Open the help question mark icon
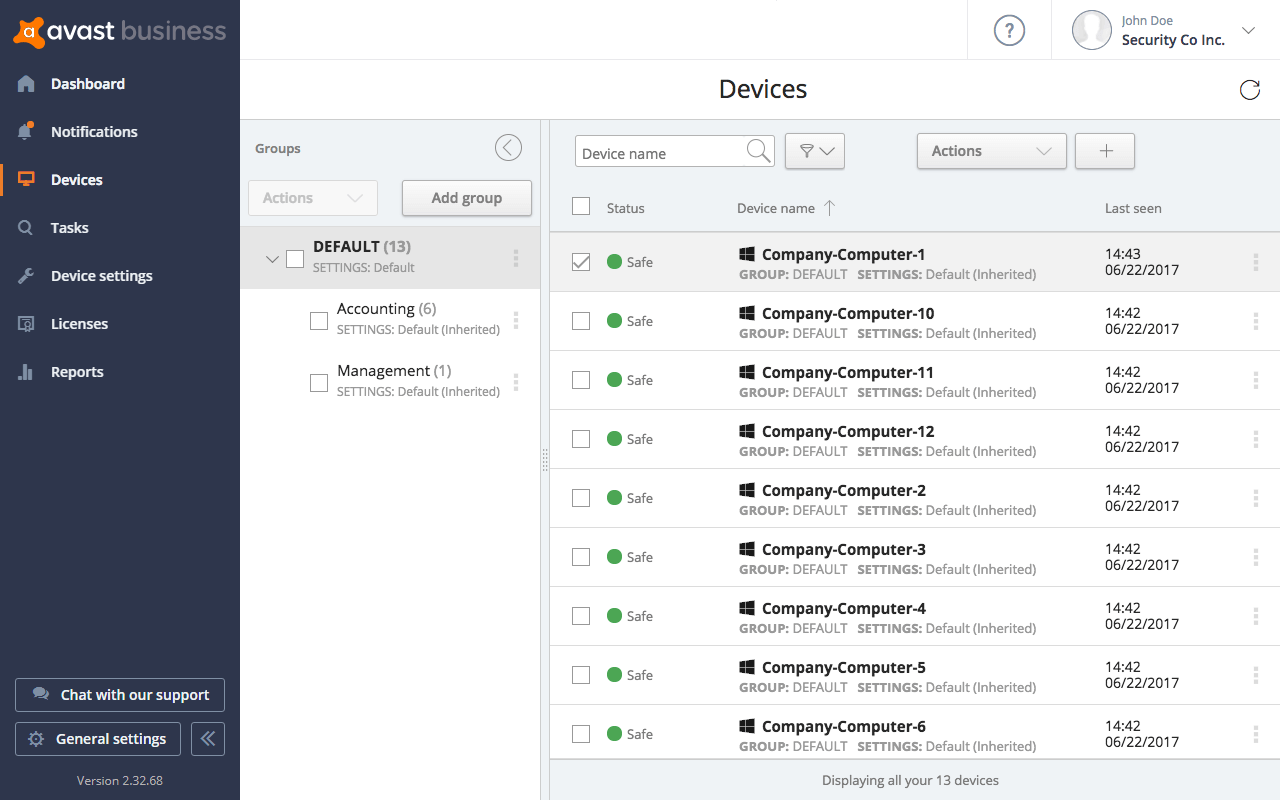Image resolution: width=1280 pixels, height=800 pixels. 1009,30
